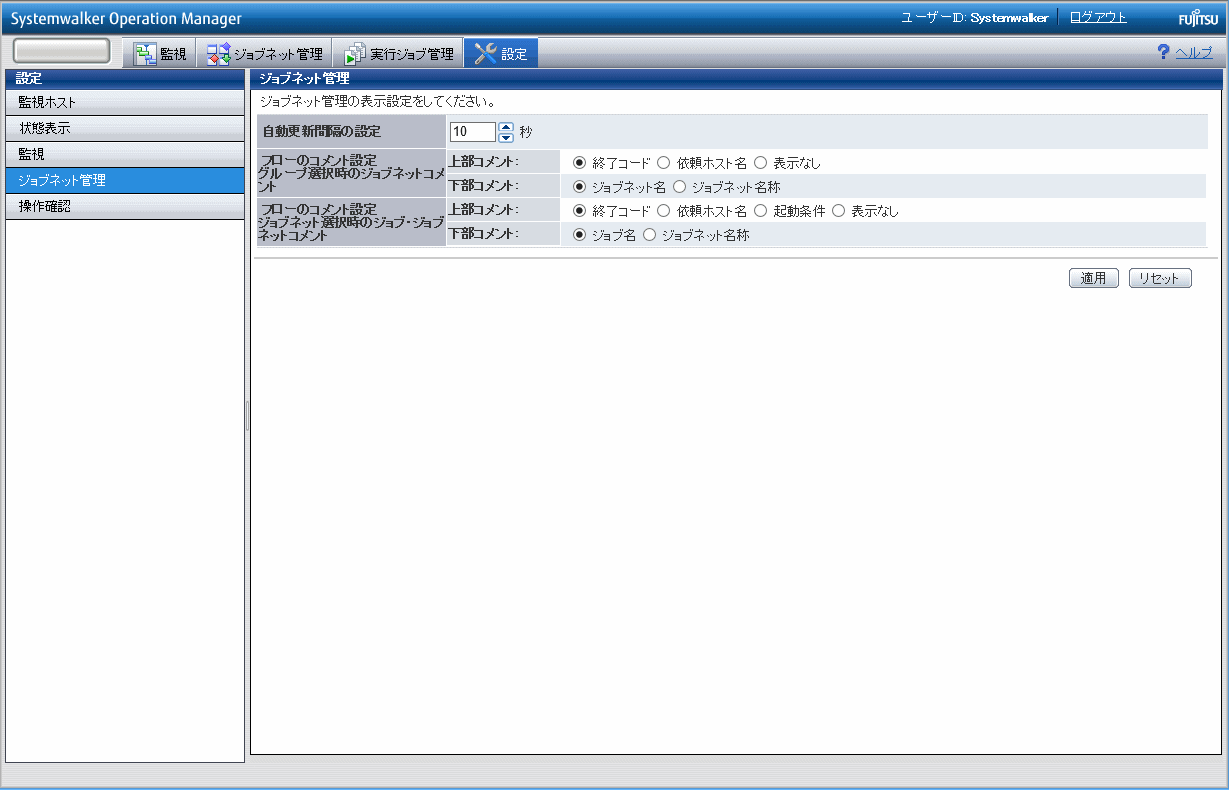
Task: Select ジョブネット名称 for group lower comment
Action: (x=680, y=187)
